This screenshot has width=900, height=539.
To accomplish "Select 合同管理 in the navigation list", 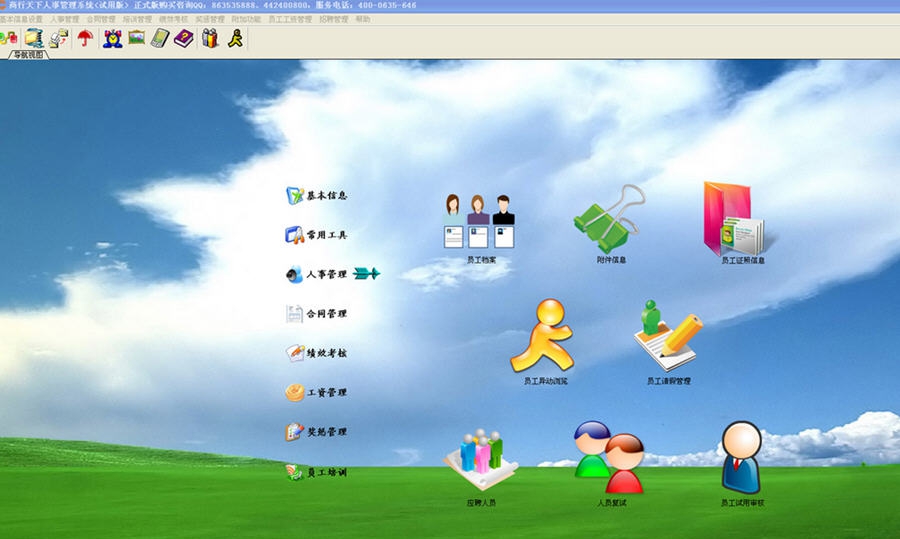I will pos(317,314).
